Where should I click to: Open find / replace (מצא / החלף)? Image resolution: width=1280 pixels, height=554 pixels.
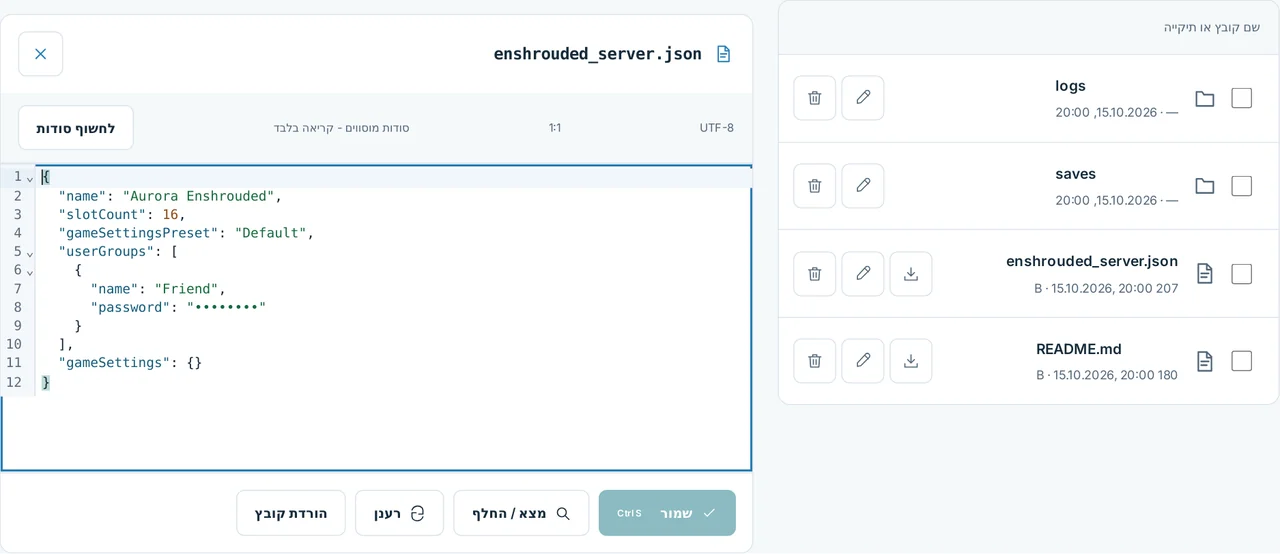pyautogui.click(x=521, y=513)
